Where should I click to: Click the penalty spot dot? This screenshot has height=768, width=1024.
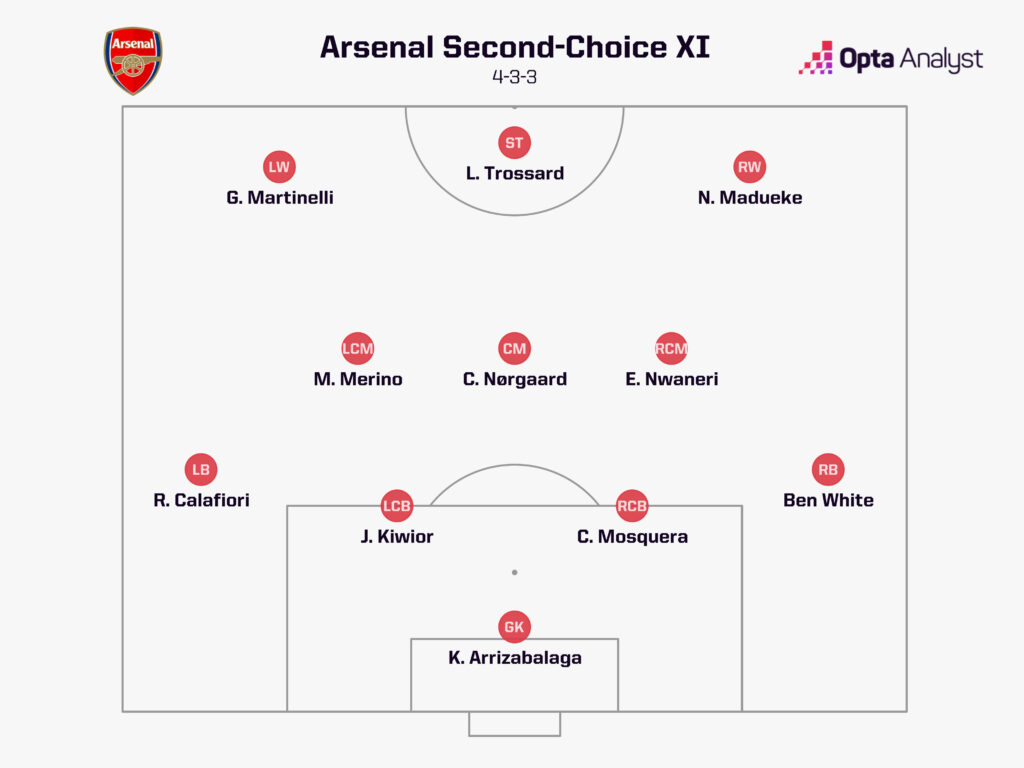514,573
